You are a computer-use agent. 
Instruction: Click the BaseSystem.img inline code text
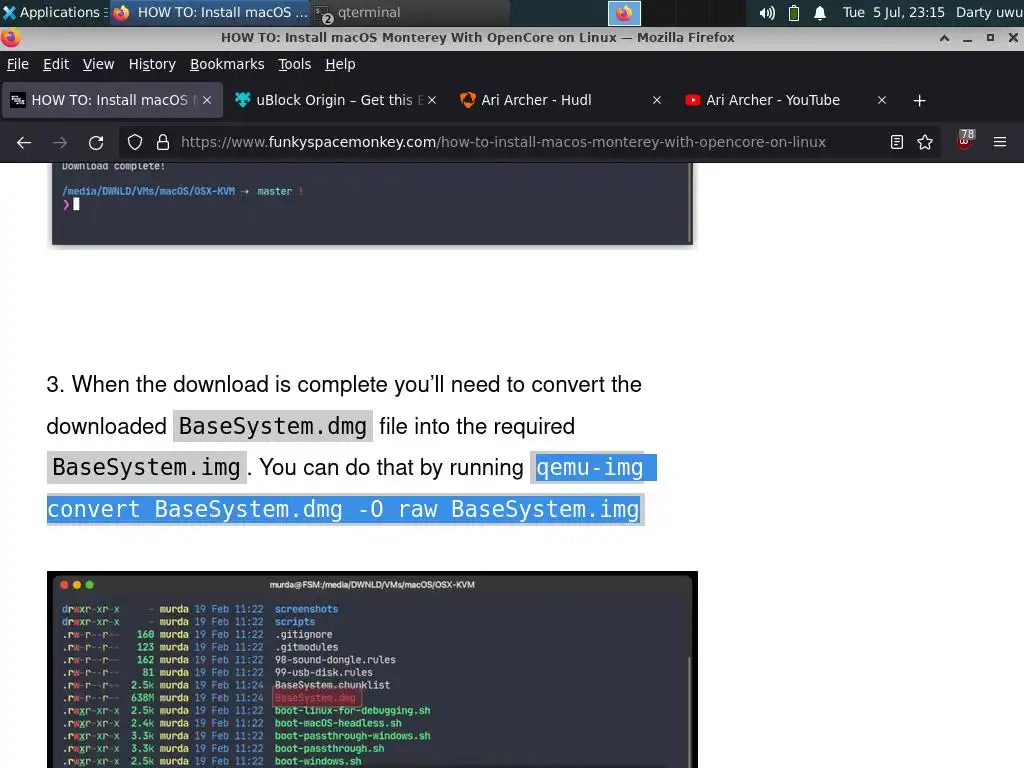146,468
